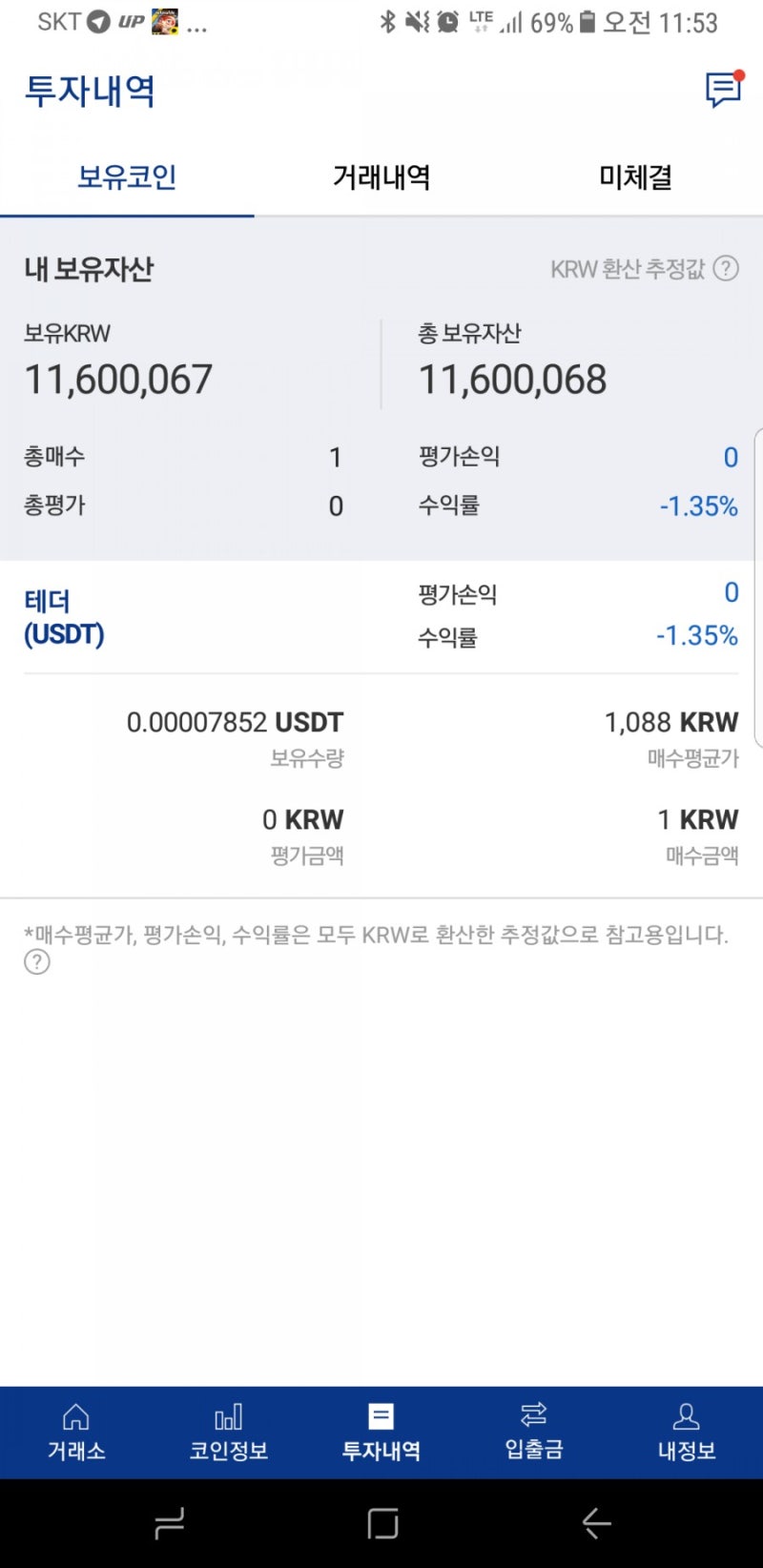Open recent apps with the recents button
The height and width of the screenshot is (1568, 763).
[170, 1523]
